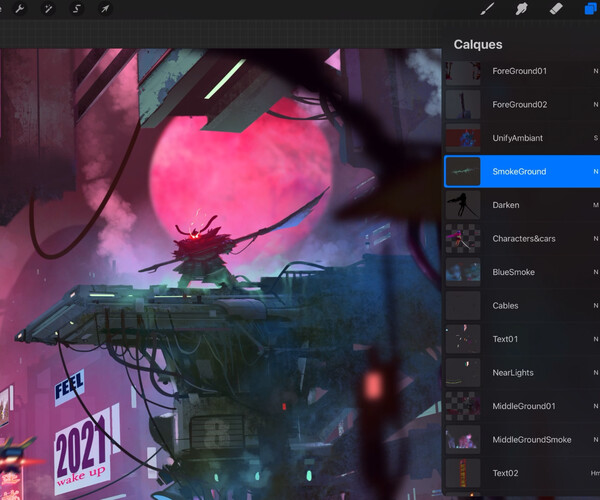
Task: Select the Smudge tool
Action: [521, 8]
